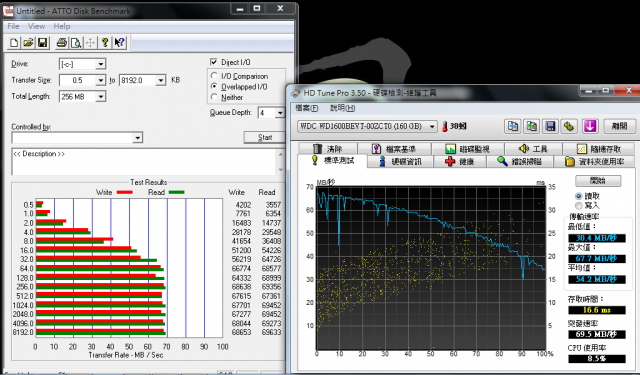This screenshot has width=640, height=375.
Task: Click the burst rate 69.5 MB/秒 value
Action: coord(596,335)
